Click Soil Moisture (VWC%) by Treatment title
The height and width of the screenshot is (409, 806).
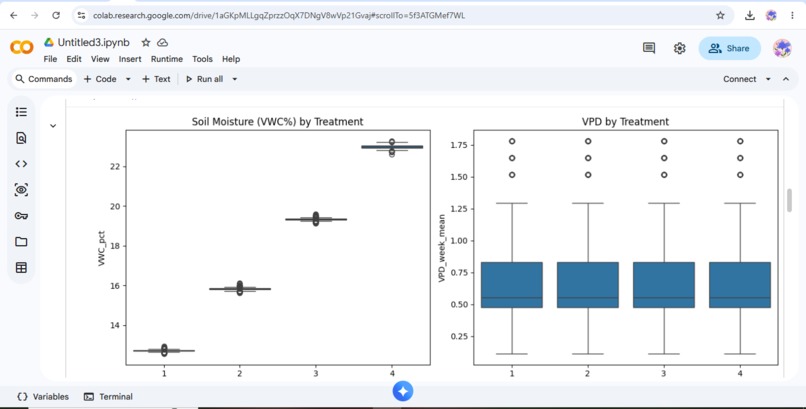tap(278, 122)
